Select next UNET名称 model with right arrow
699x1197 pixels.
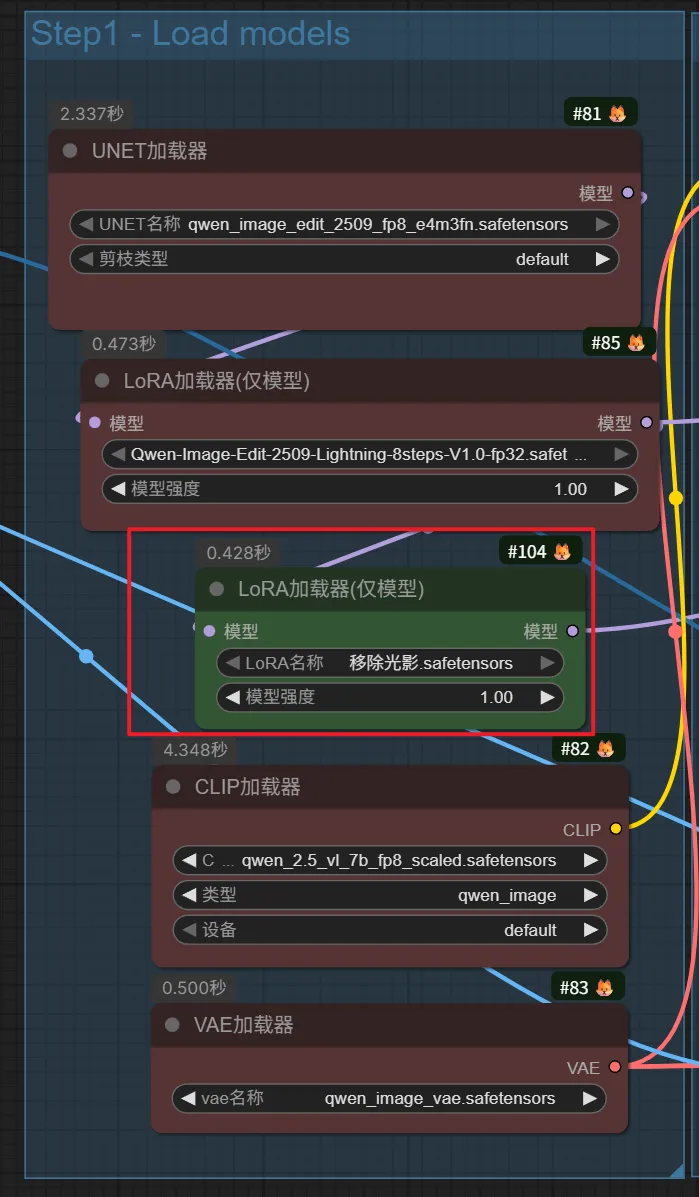[x=603, y=224]
